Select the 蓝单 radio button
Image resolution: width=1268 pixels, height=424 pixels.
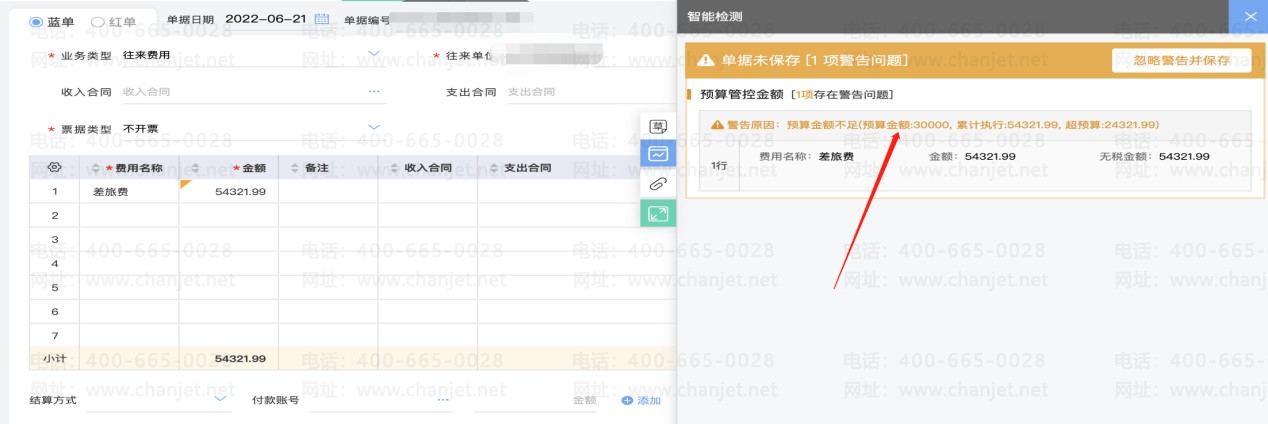click(36, 21)
